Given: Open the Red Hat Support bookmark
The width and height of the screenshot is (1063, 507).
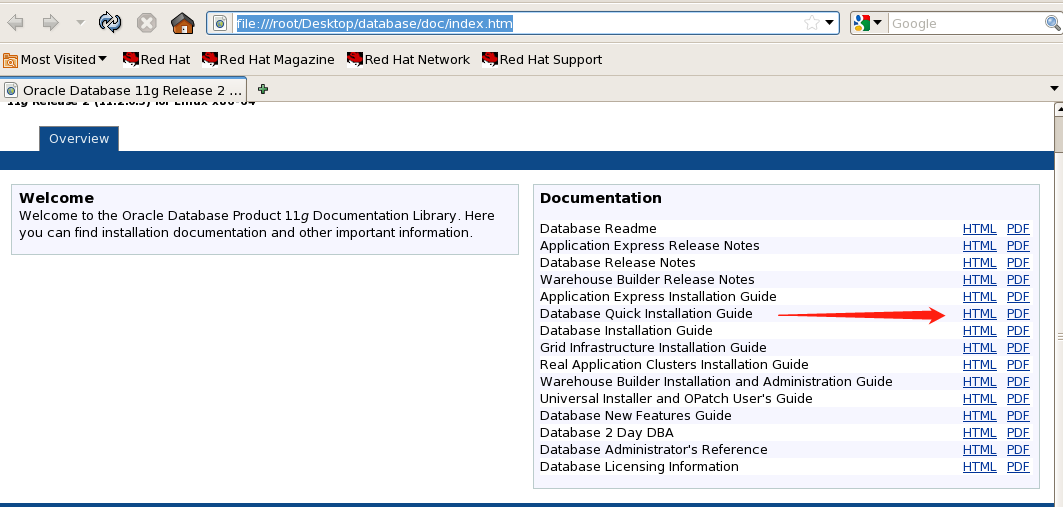Looking at the screenshot, I should [x=542, y=60].
